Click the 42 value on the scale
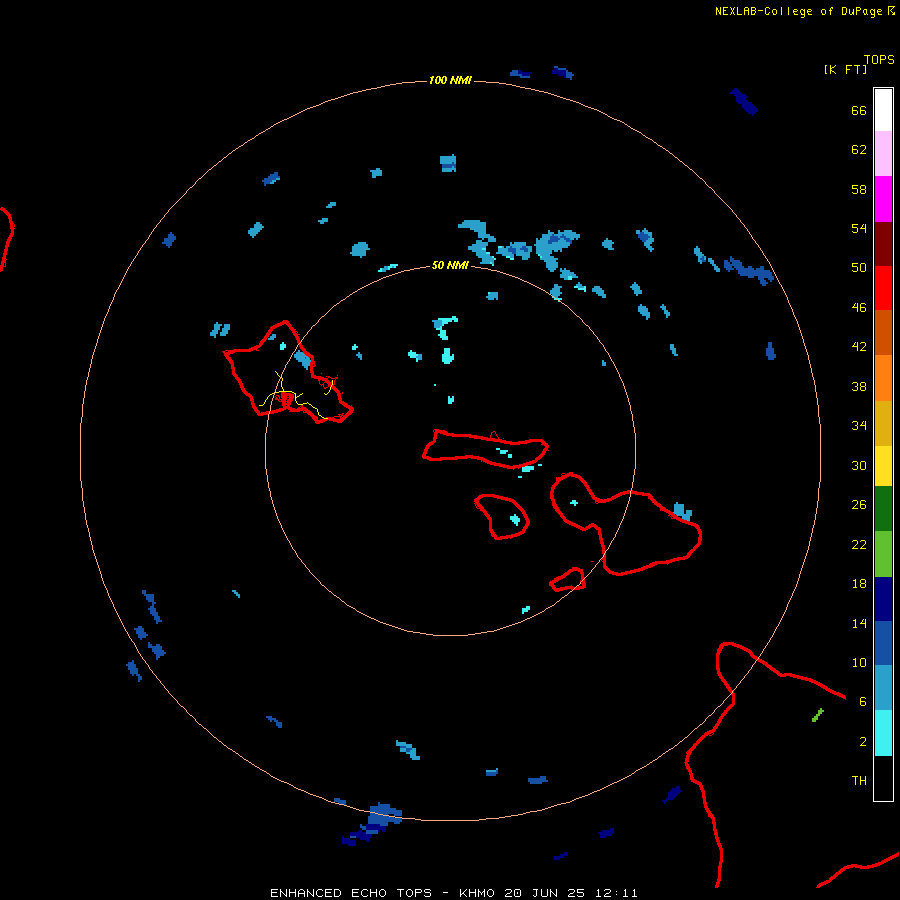The image size is (900, 900). click(x=859, y=347)
